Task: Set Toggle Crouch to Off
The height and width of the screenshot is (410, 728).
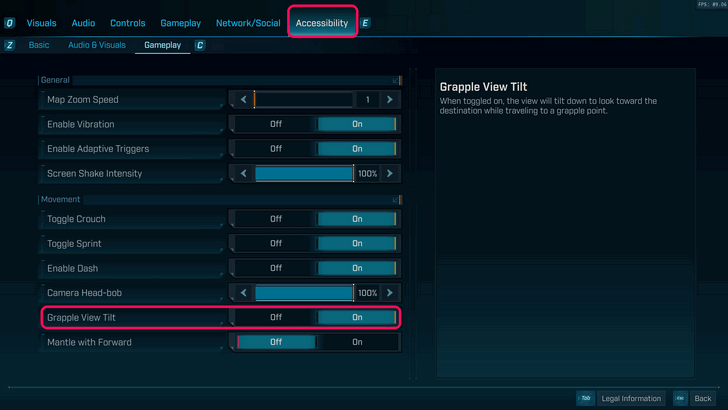Action: [x=276, y=219]
